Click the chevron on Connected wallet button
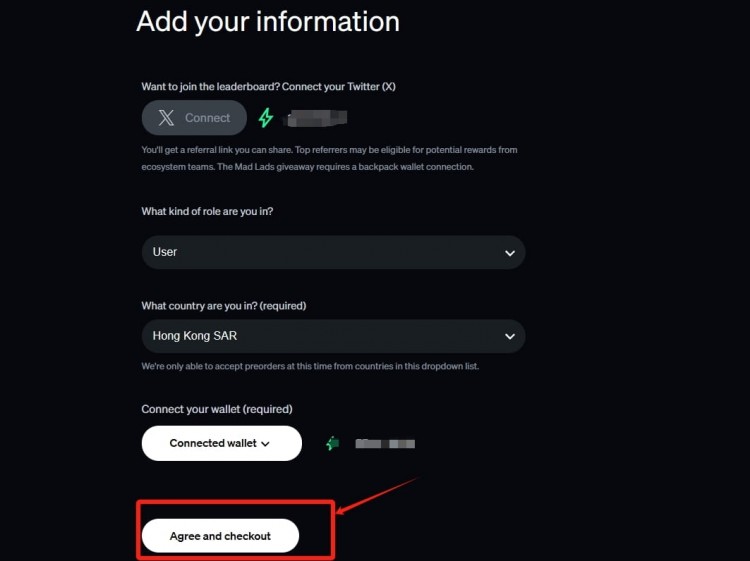The image size is (750, 561). coord(265,444)
